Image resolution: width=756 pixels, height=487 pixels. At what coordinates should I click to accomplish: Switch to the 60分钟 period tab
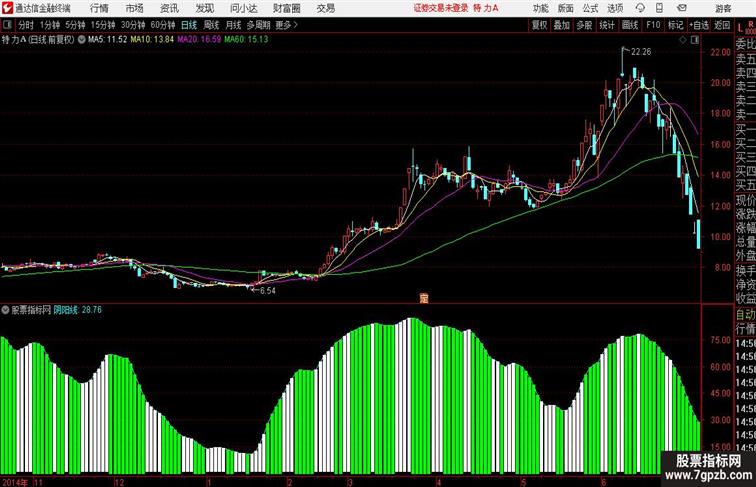click(163, 25)
